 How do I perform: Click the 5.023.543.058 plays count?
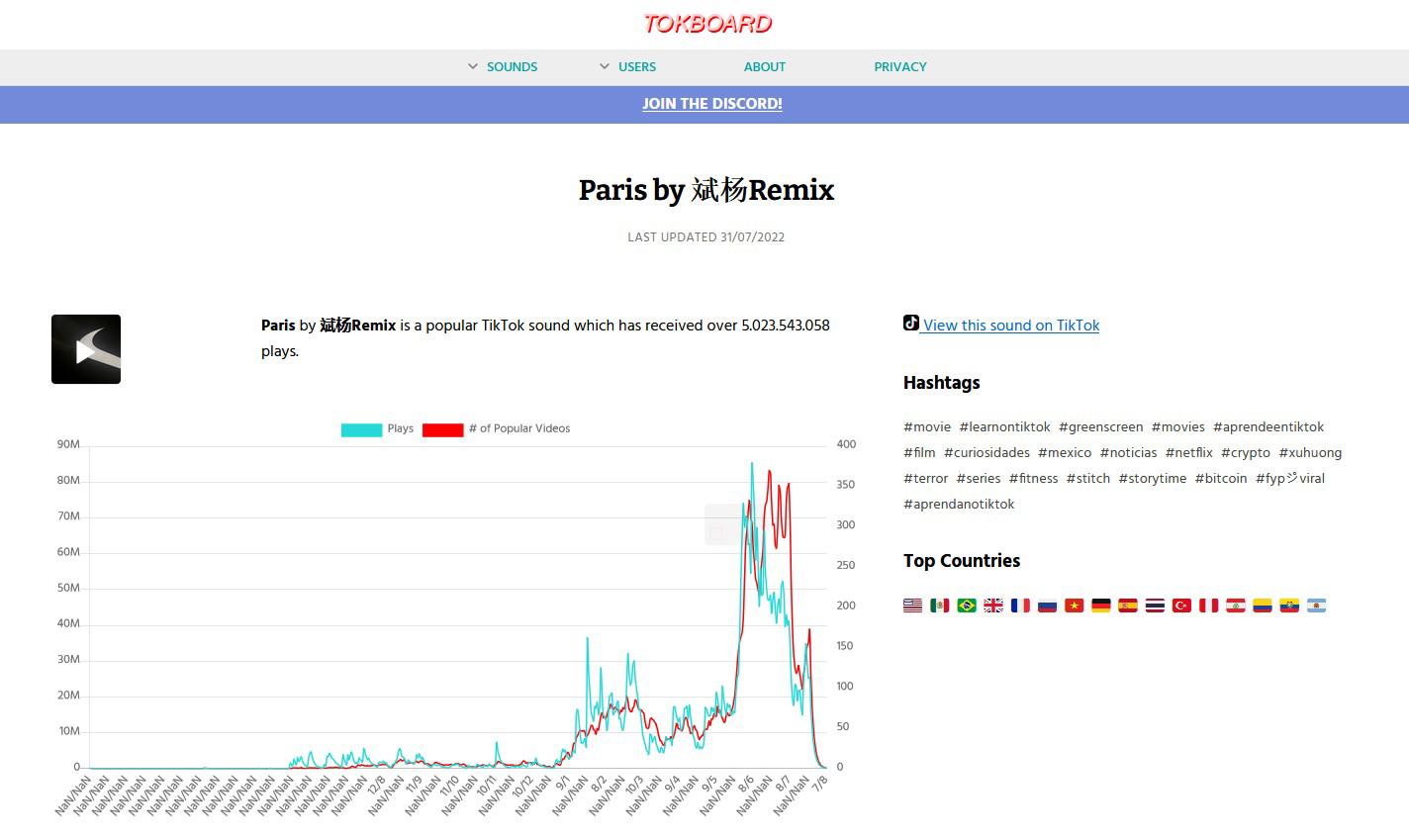click(x=786, y=326)
